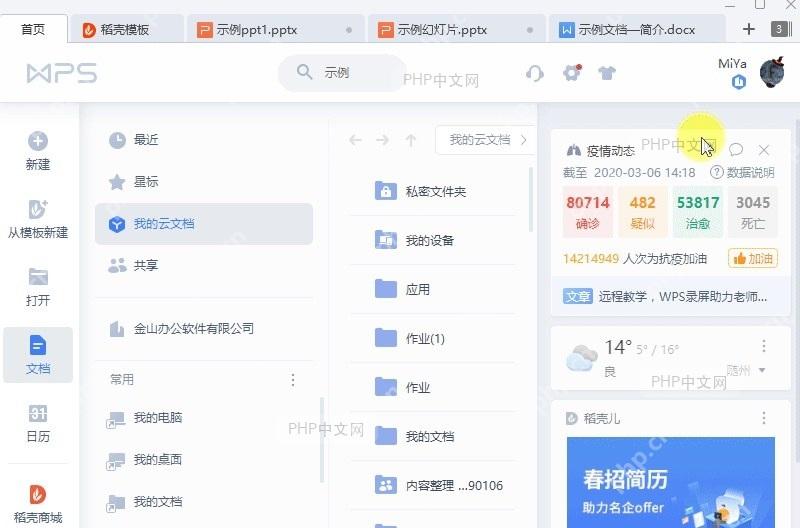This screenshot has height=528, width=800.
Task: Click the search magnifier icon
Action: [304, 72]
